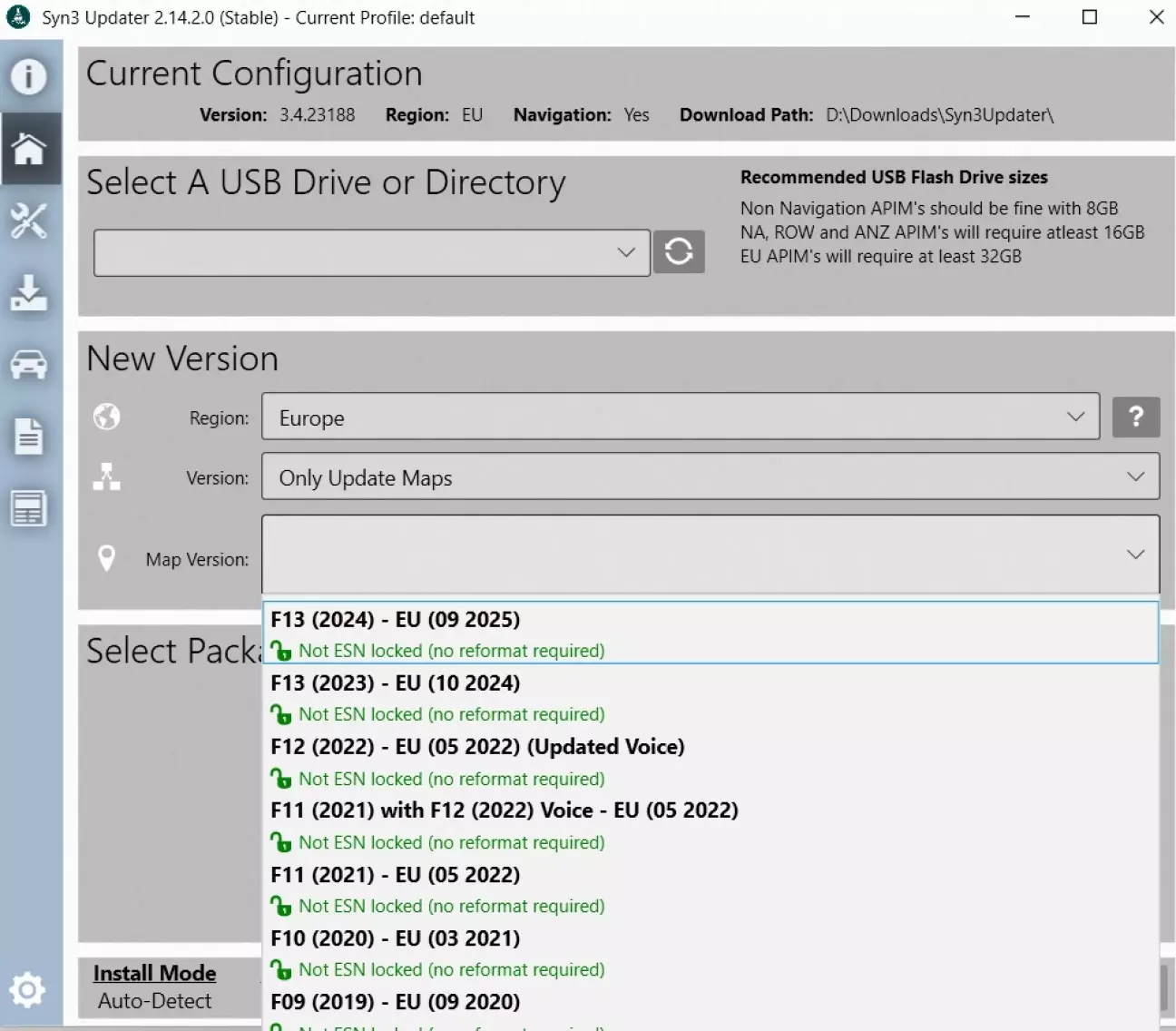The image size is (1176, 1031).
Task: Click the Install Mode label
Action: pos(155,973)
